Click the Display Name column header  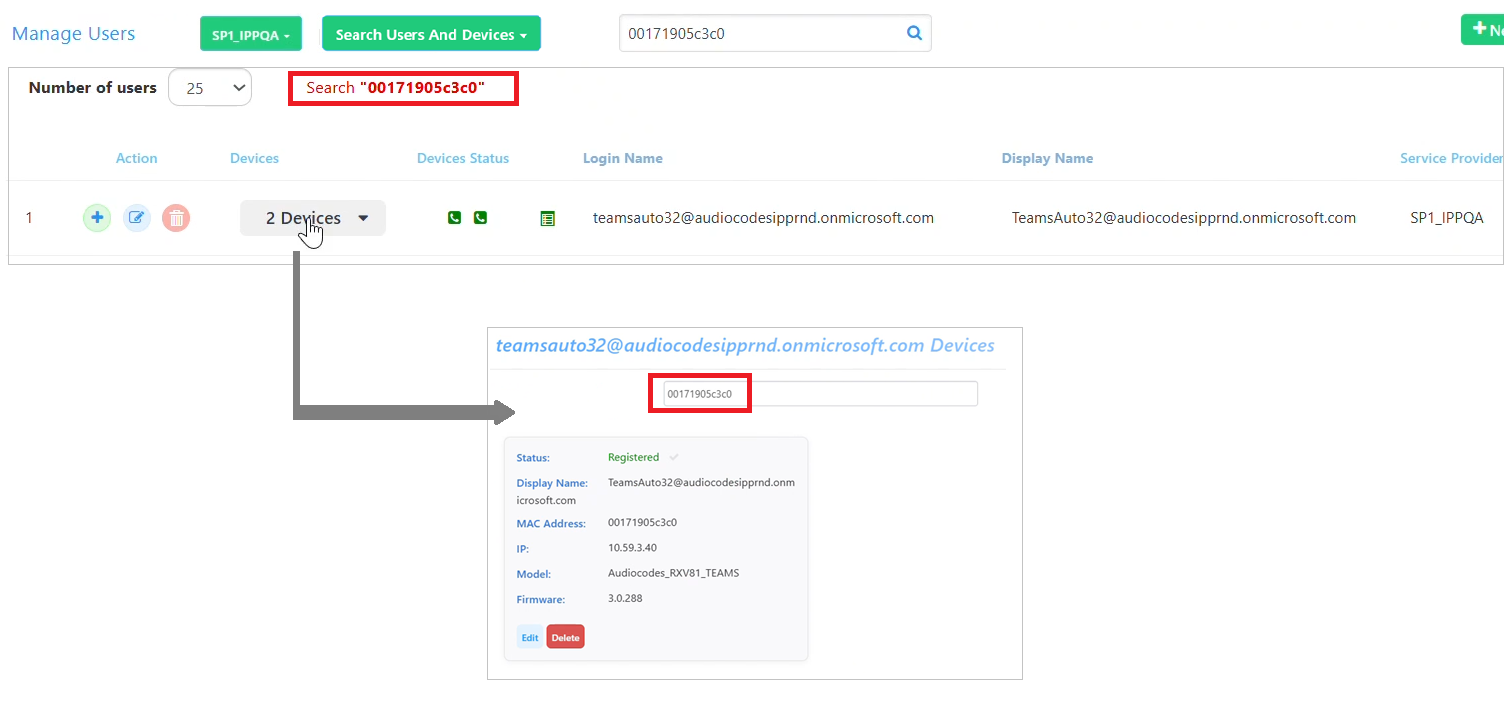point(1047,158)
